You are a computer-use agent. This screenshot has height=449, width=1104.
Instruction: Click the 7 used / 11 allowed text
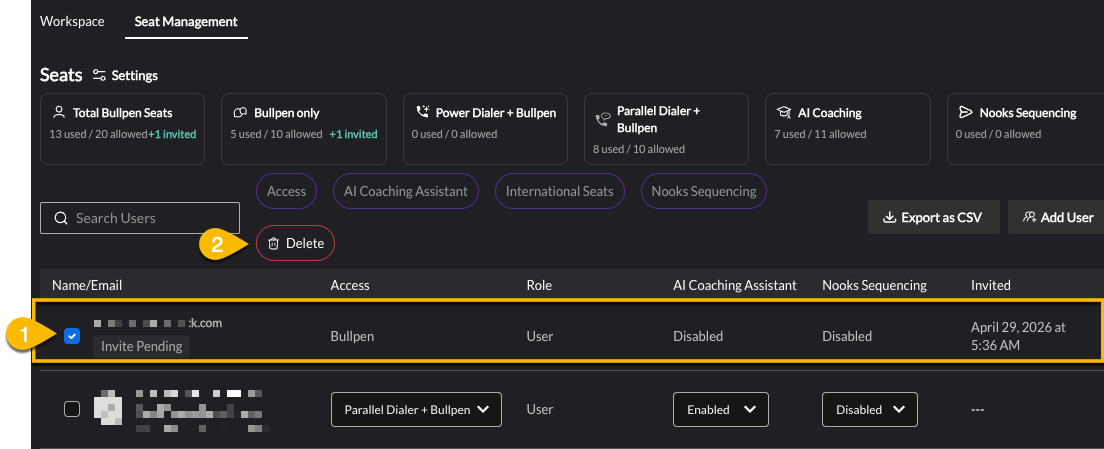[x=820, y=134]
